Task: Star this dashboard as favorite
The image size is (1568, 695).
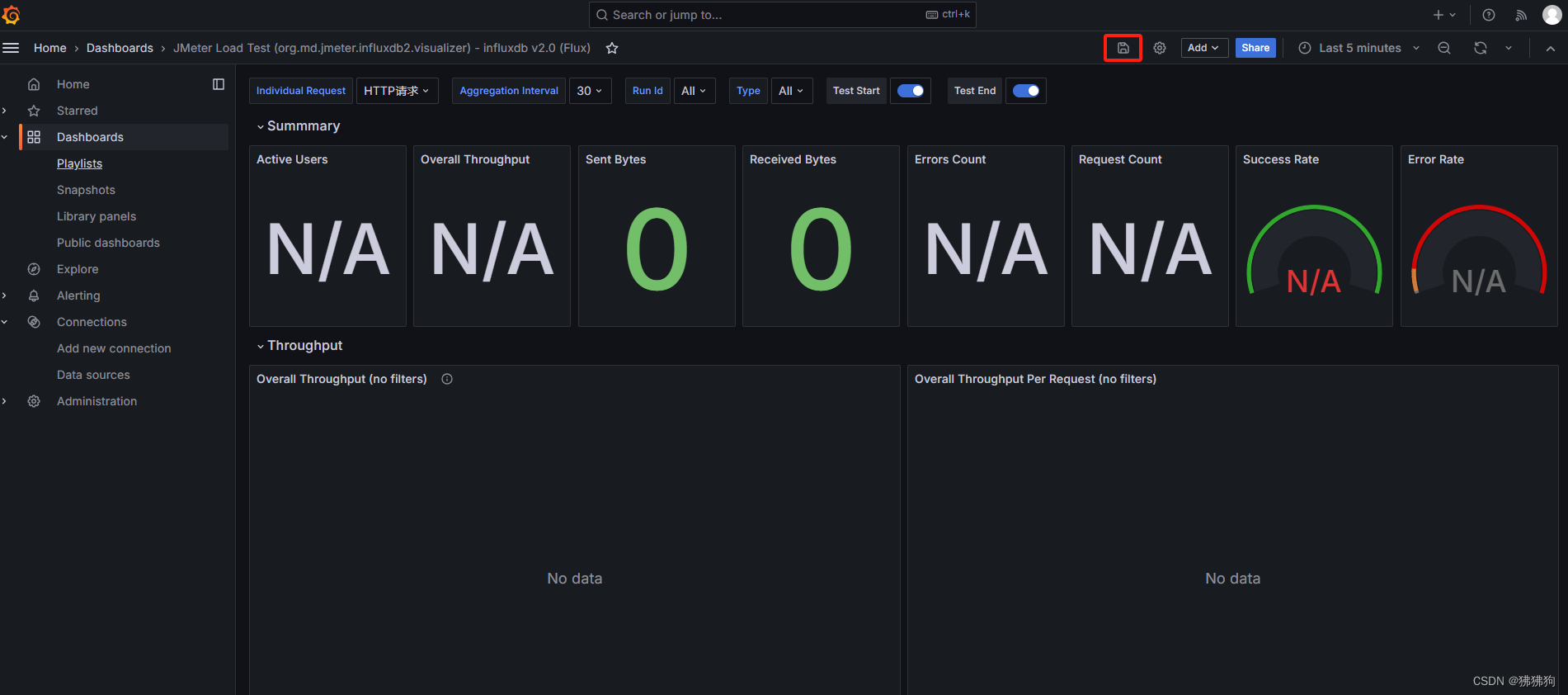Action: pyautogui.click(x=612, y=48)
